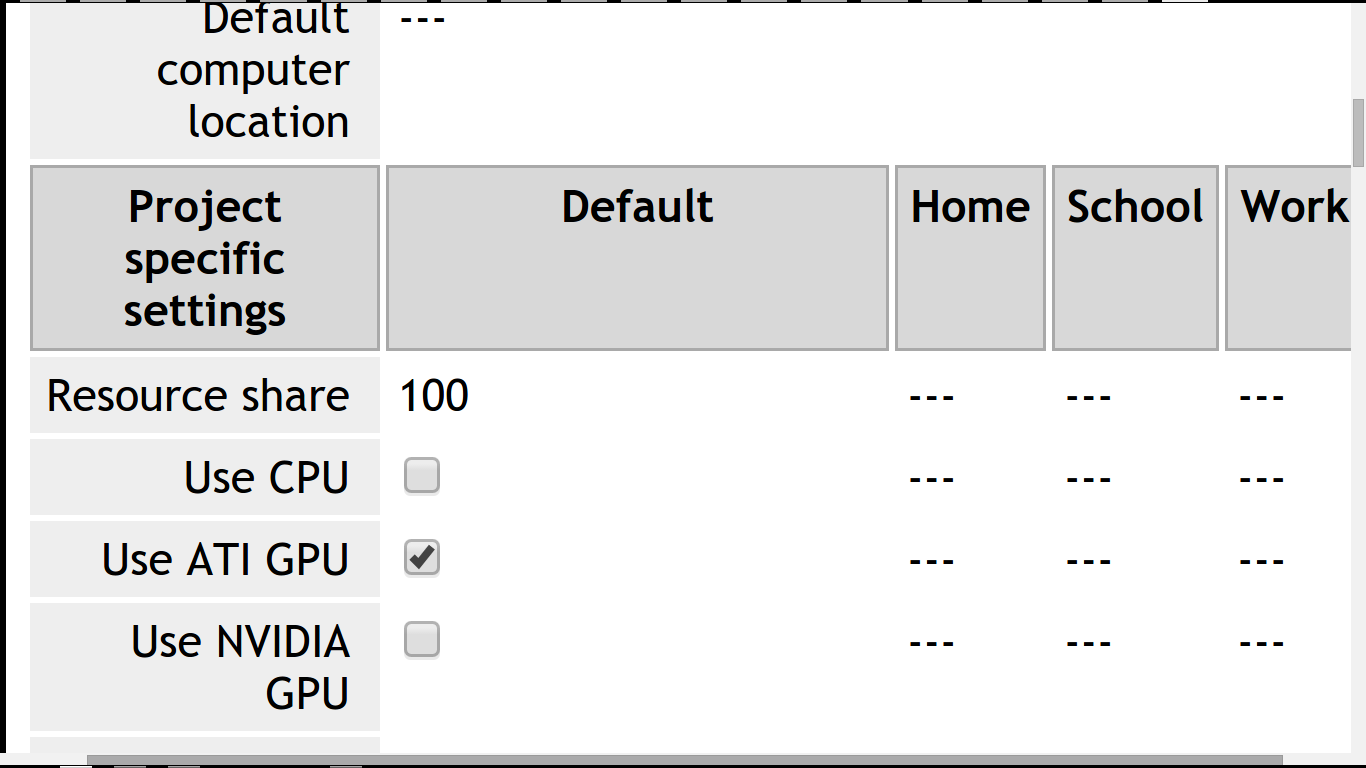
Task: Select the Resource share row label
Action: (198, 395)
